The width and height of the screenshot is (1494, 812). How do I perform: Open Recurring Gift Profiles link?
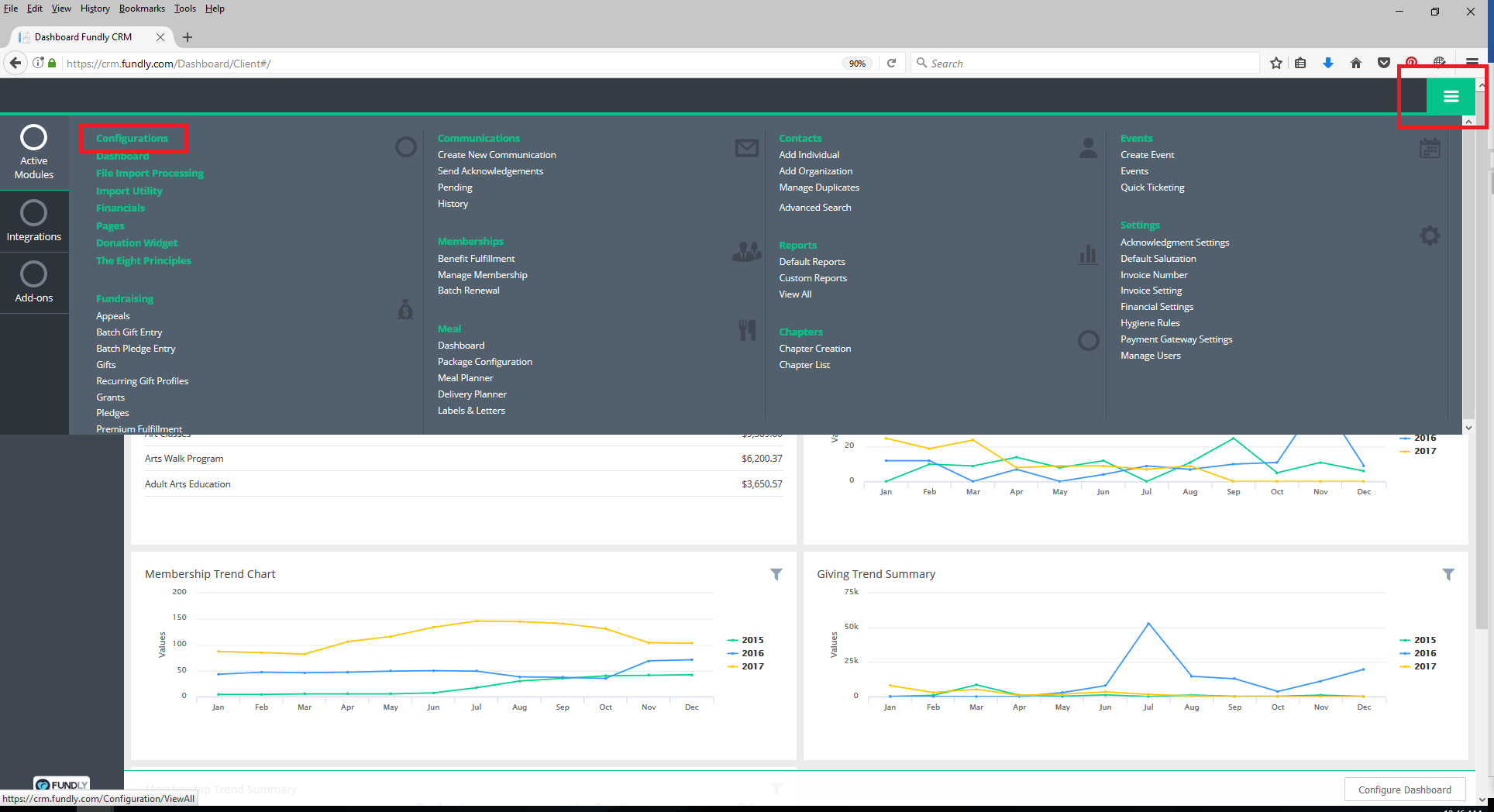pyautogui.click(x=142, y=381)
